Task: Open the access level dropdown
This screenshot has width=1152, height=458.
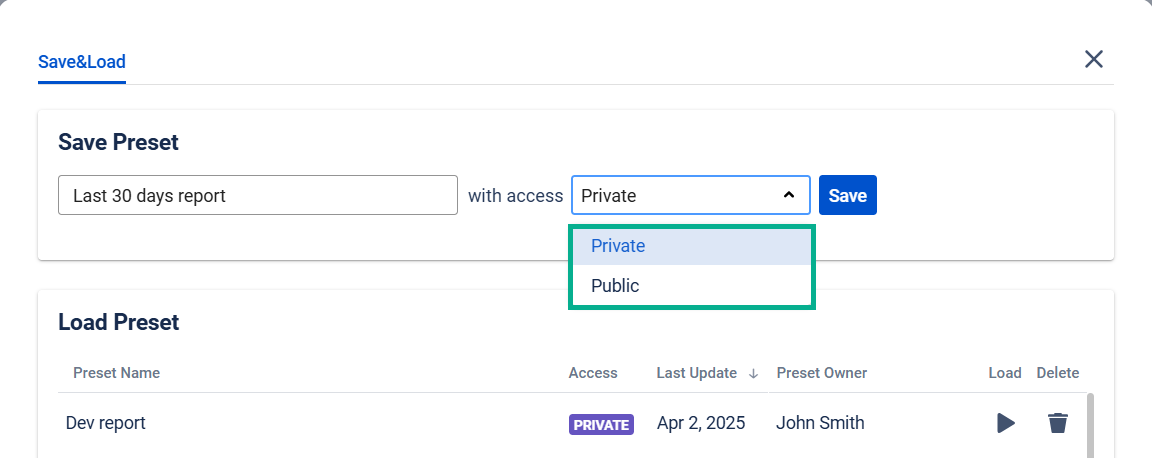Action: click(x=690, y=196)
